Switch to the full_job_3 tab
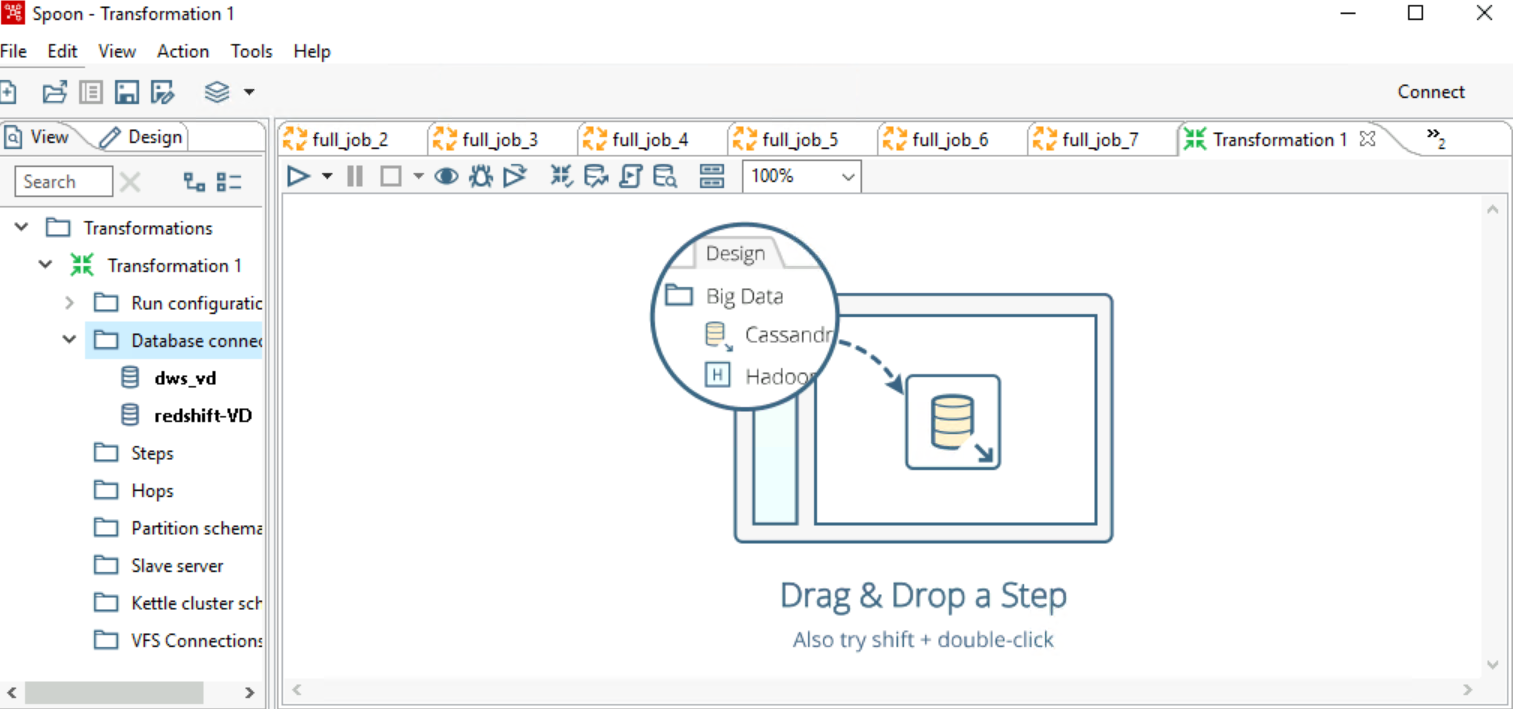This screenshot has height=709, width=1513. point(500,140)
